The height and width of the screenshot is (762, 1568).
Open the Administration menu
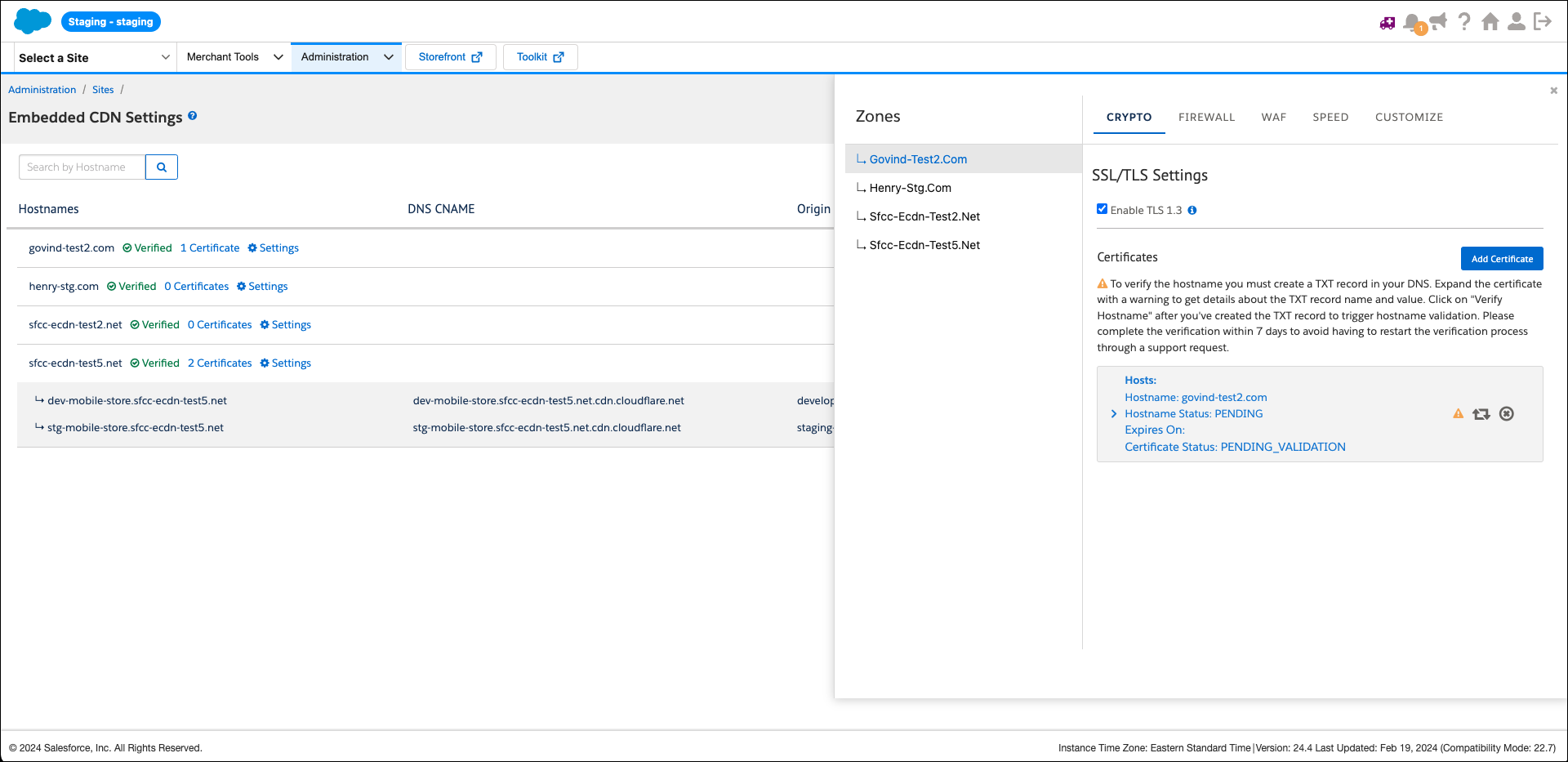pyautogui.click(x=346, y=57)
